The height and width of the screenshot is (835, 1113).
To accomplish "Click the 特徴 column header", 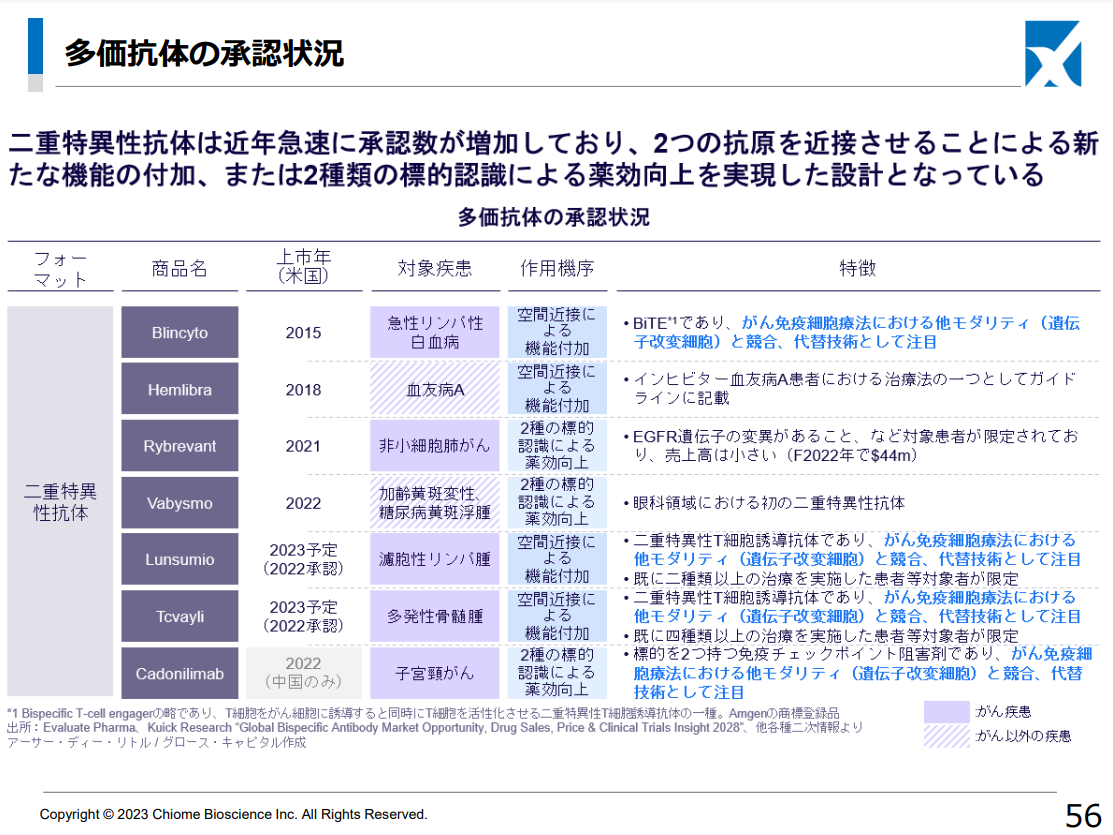I will [857, 268].
